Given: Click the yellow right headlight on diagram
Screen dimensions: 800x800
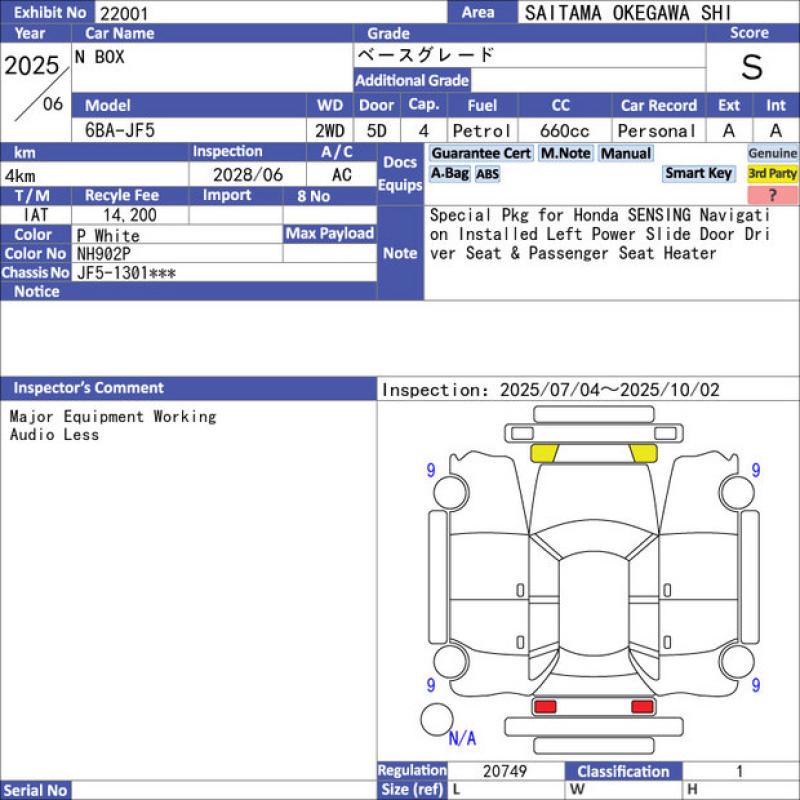Looking at the screenshot, I should click(643, 453).
